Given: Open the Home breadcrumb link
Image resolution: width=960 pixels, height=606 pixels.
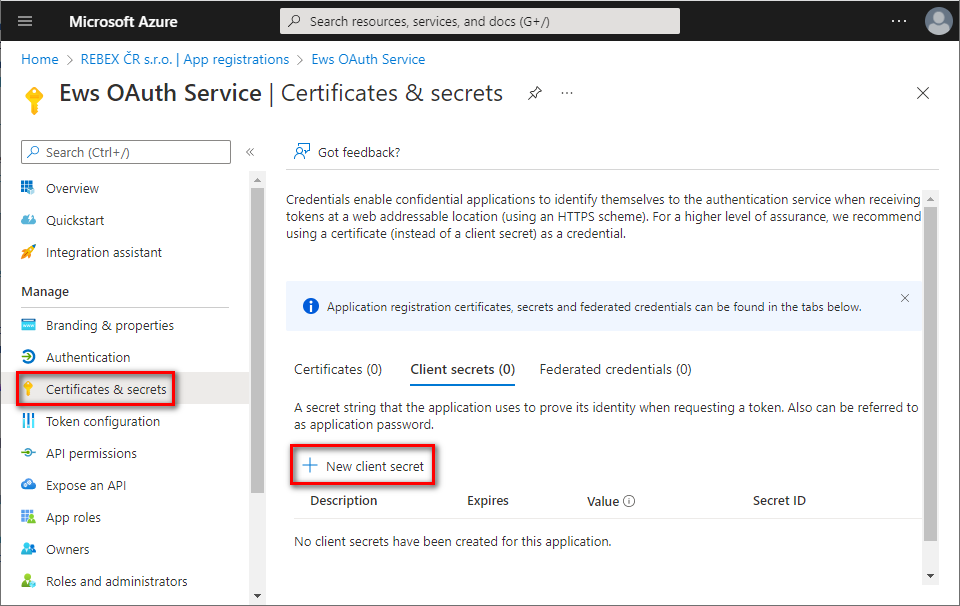Looking at the screenshot, I should coord(40,59).
